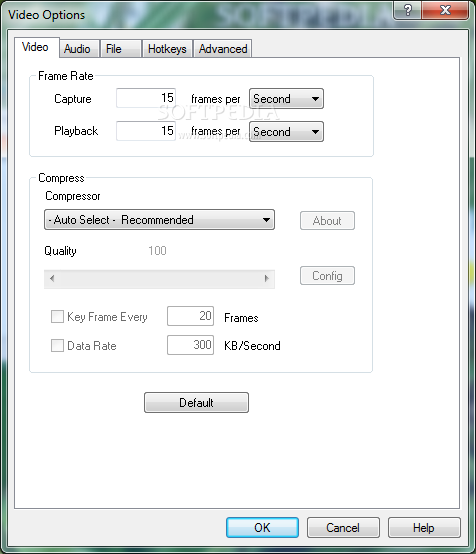Click the About compressor button
The image size is (476, 554).
tap(327, 221)
